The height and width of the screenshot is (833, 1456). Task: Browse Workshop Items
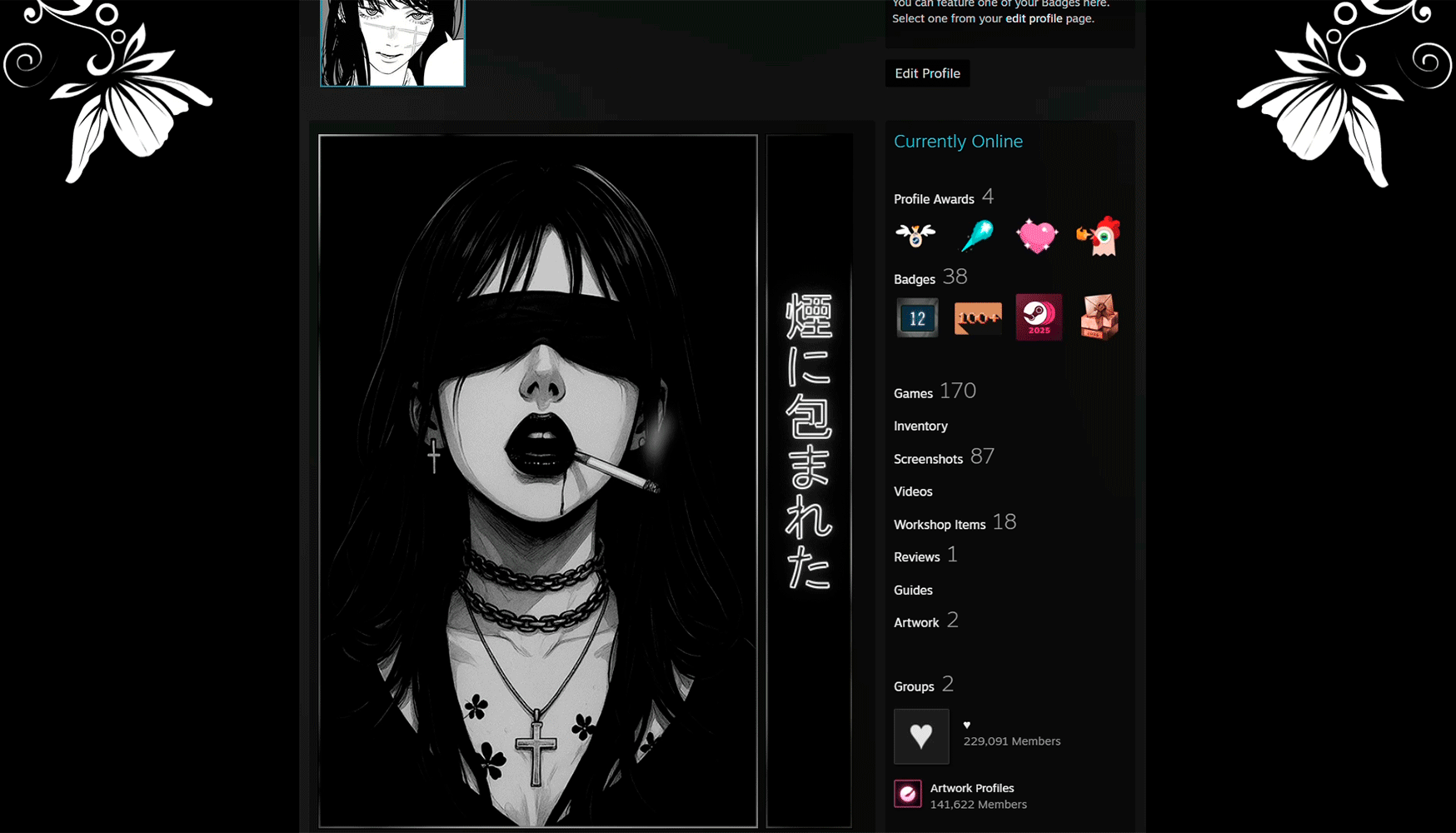click(940, 525)
